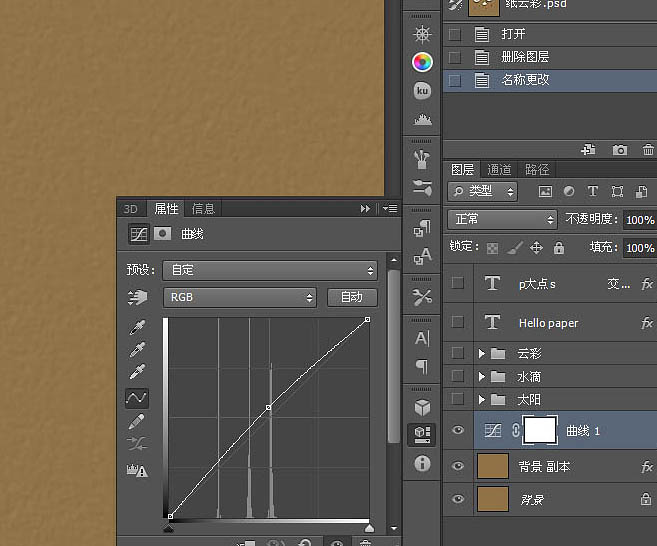Toggle history source box for 打开
The image size is (657, 546).
[x=455, y=34]
